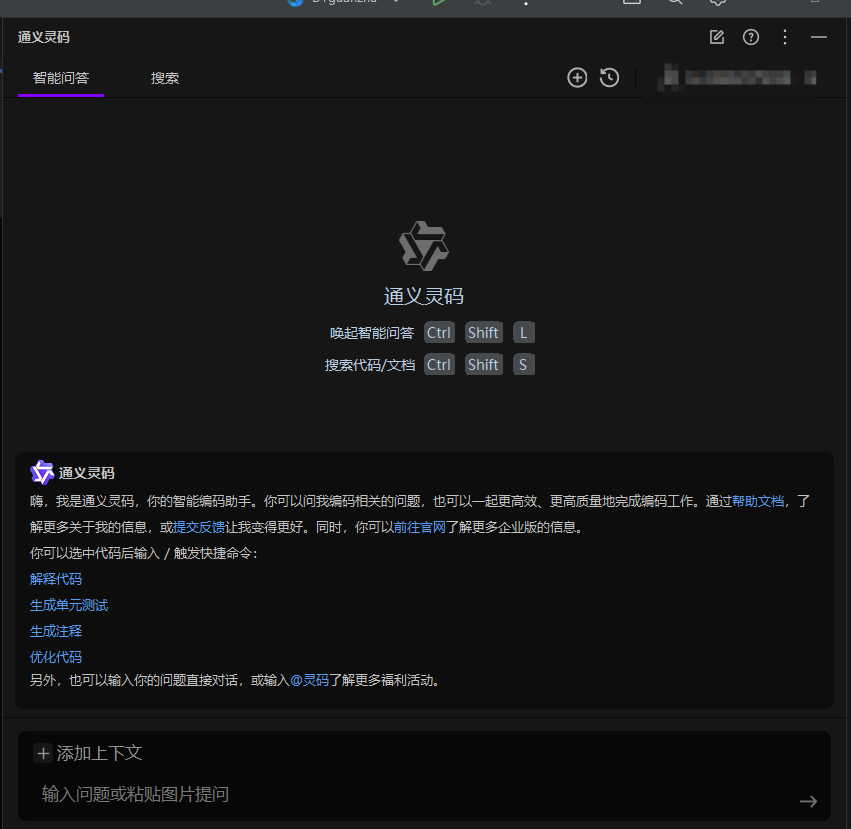The width and height of the screenshot is (851, 829).
Task: Click the edit/compose icon in the Tongyi Lingma title bar
Action: [717, 37]
